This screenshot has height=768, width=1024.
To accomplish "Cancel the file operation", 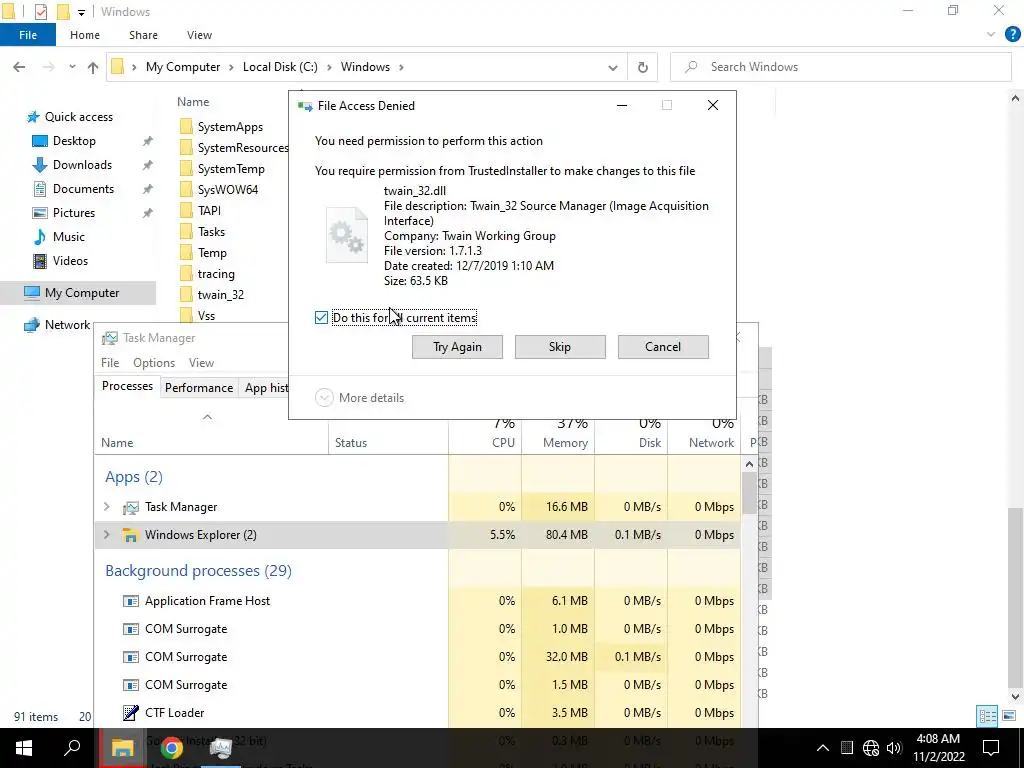I will pyautogui.click(x=663, y=347).
